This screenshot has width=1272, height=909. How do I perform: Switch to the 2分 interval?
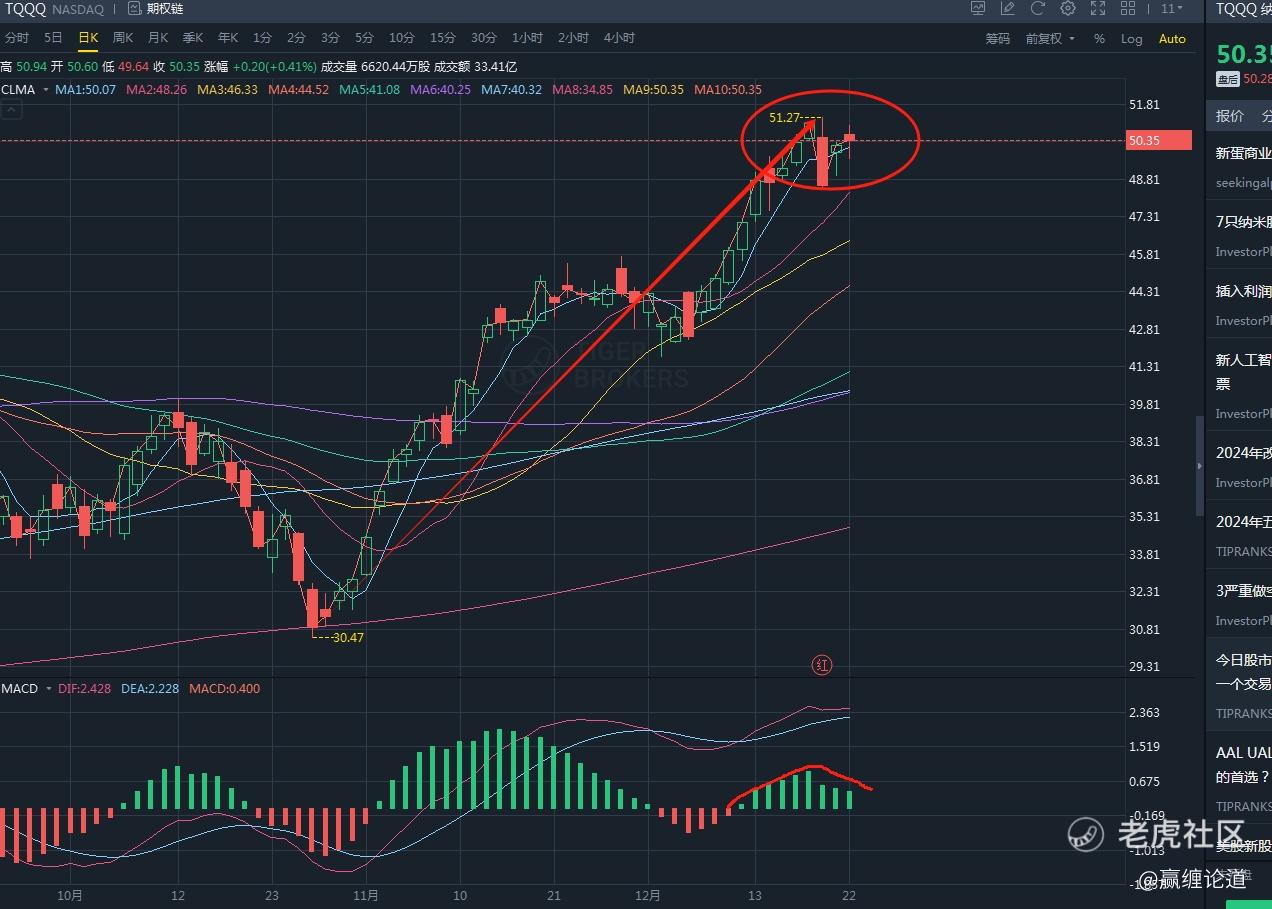coord(296,38)
